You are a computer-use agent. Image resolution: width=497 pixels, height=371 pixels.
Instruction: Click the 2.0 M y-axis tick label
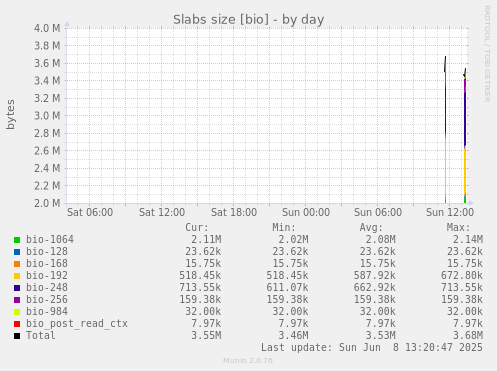[x=47, y=203]
